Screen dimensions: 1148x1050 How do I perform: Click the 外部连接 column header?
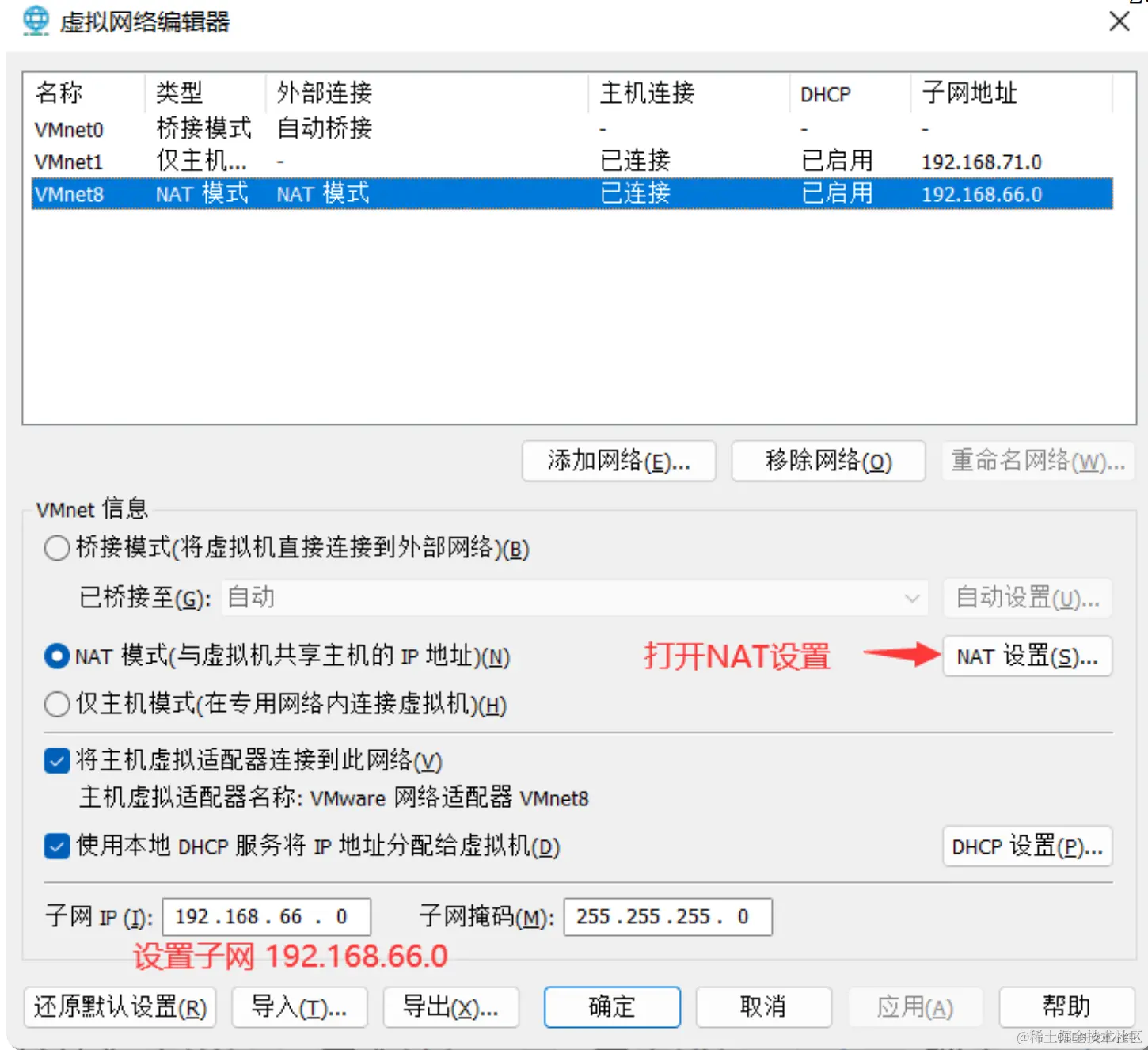click(x=428, y=93)
